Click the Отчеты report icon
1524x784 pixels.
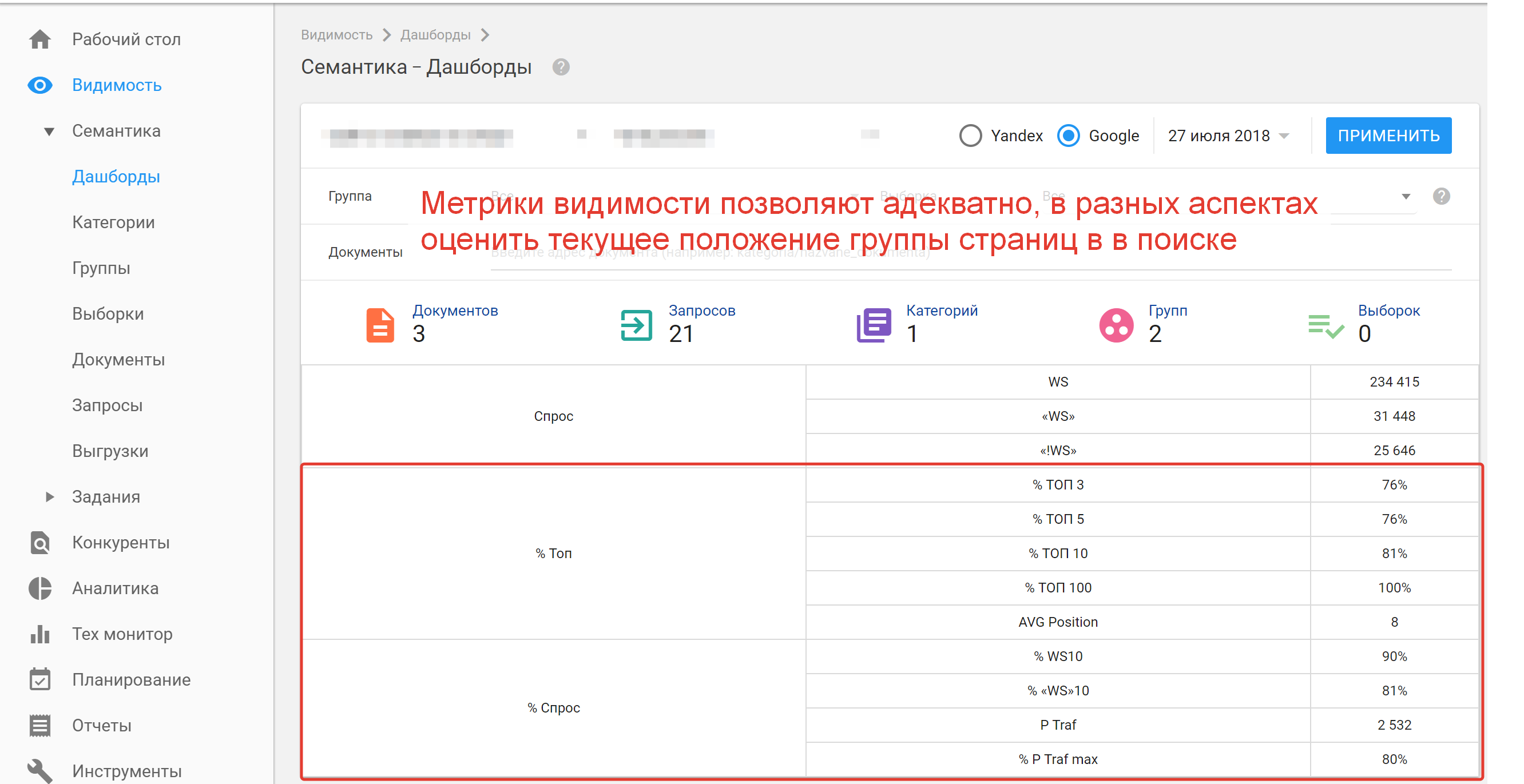point(39,726)
